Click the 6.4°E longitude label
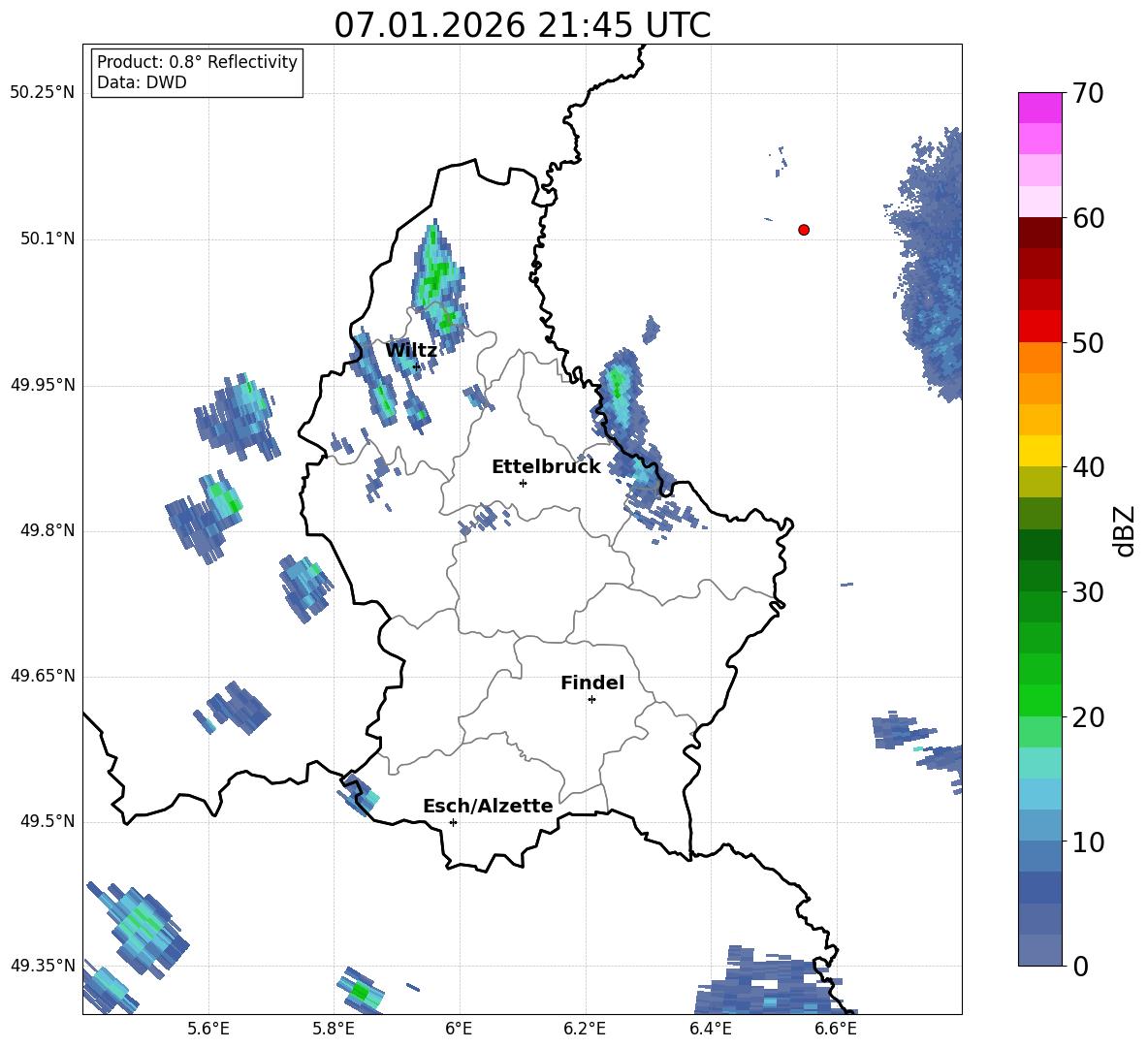This screenshot has width=1148, height=1048. (710, 1029)
